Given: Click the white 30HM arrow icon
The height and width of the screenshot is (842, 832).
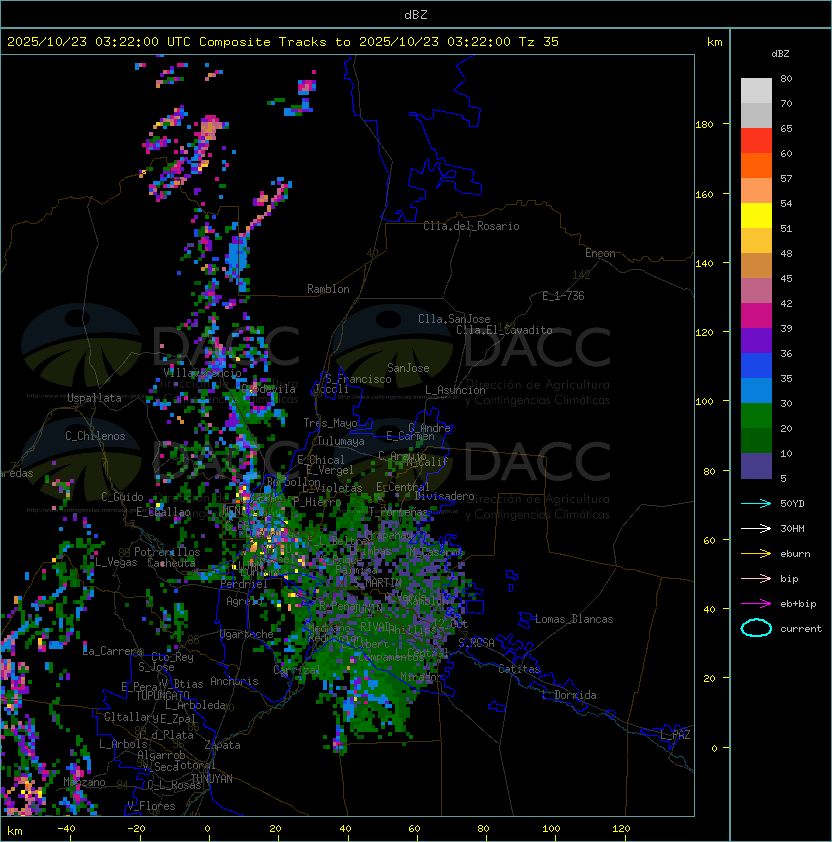Looking at the screenshot, I should pos(756,528).
